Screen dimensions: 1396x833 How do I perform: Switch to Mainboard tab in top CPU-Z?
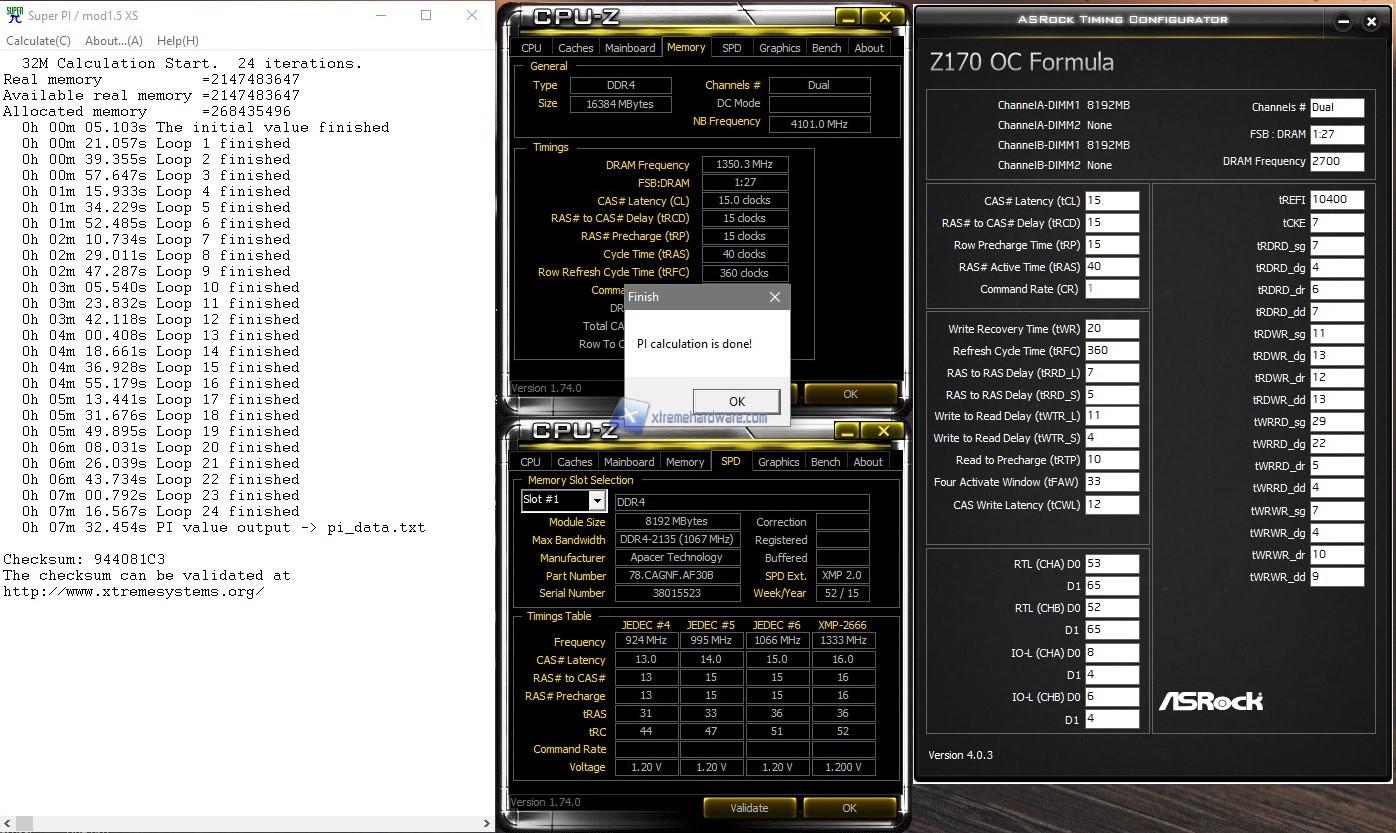[x=630, y=48]
